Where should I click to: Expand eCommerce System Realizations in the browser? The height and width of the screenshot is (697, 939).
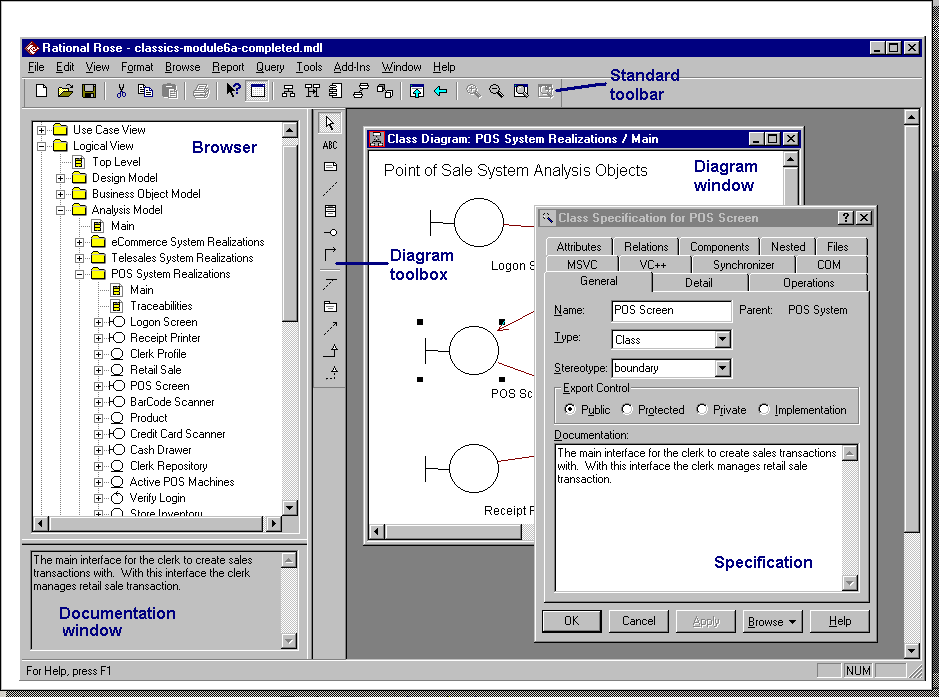pyautogui.click(x=80, y=242)
